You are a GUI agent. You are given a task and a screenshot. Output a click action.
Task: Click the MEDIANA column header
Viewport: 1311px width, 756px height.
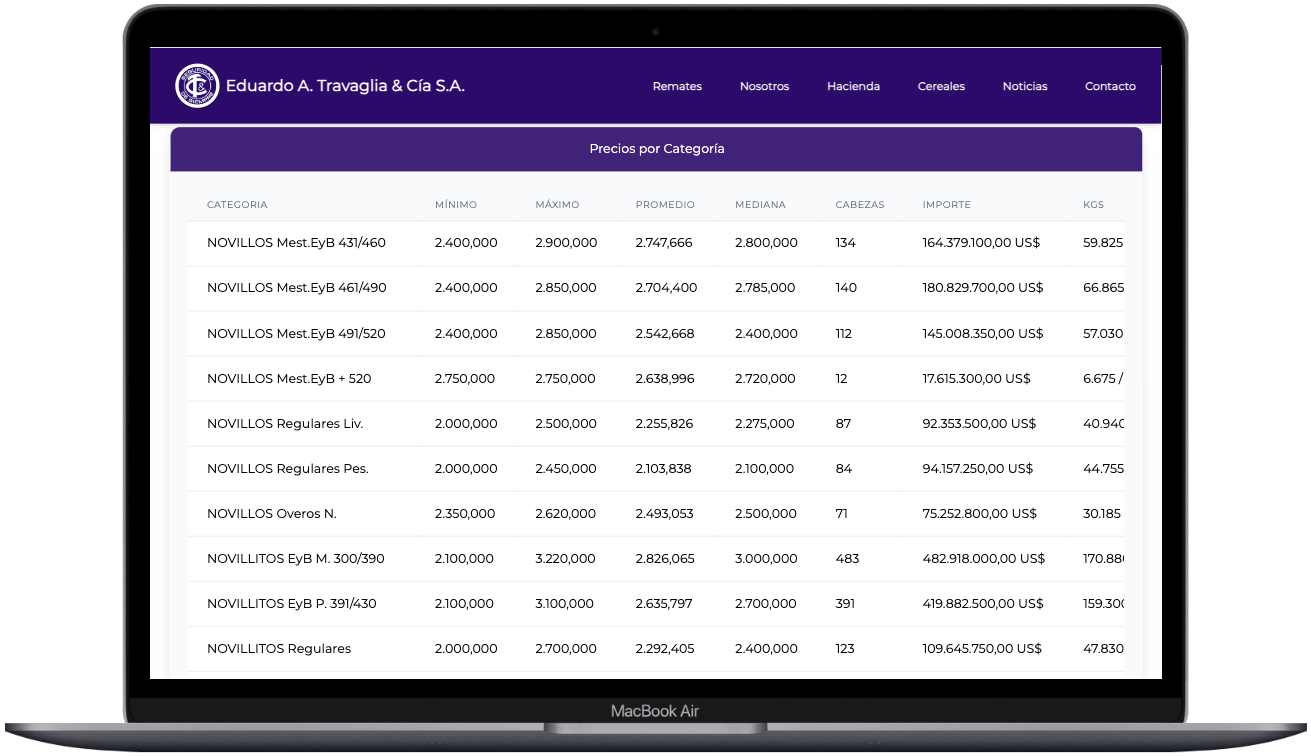[x=760, y=205]
